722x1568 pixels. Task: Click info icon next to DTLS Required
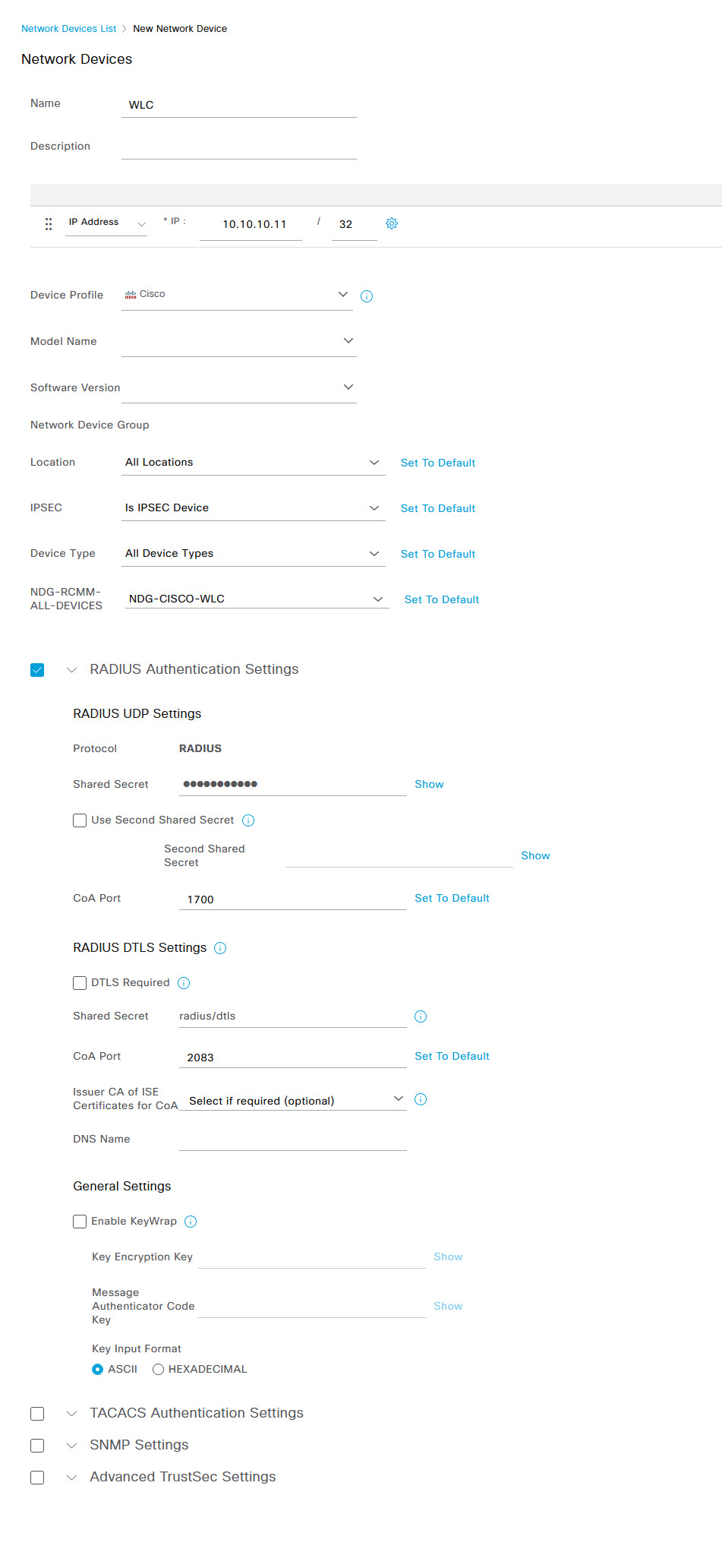(184, 983)
